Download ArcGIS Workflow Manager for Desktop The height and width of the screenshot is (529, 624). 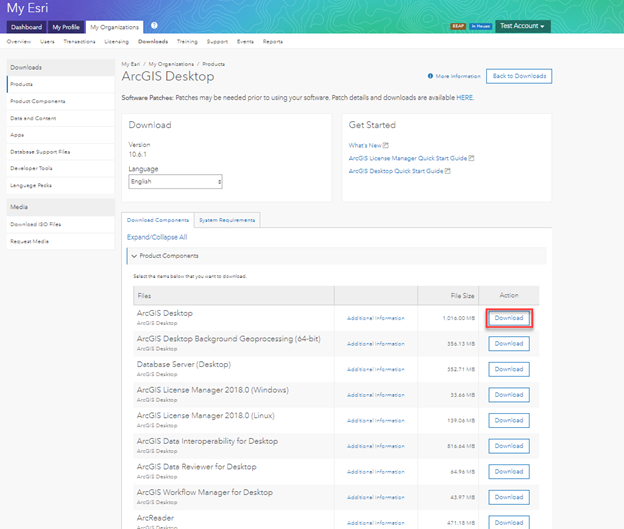509,497
